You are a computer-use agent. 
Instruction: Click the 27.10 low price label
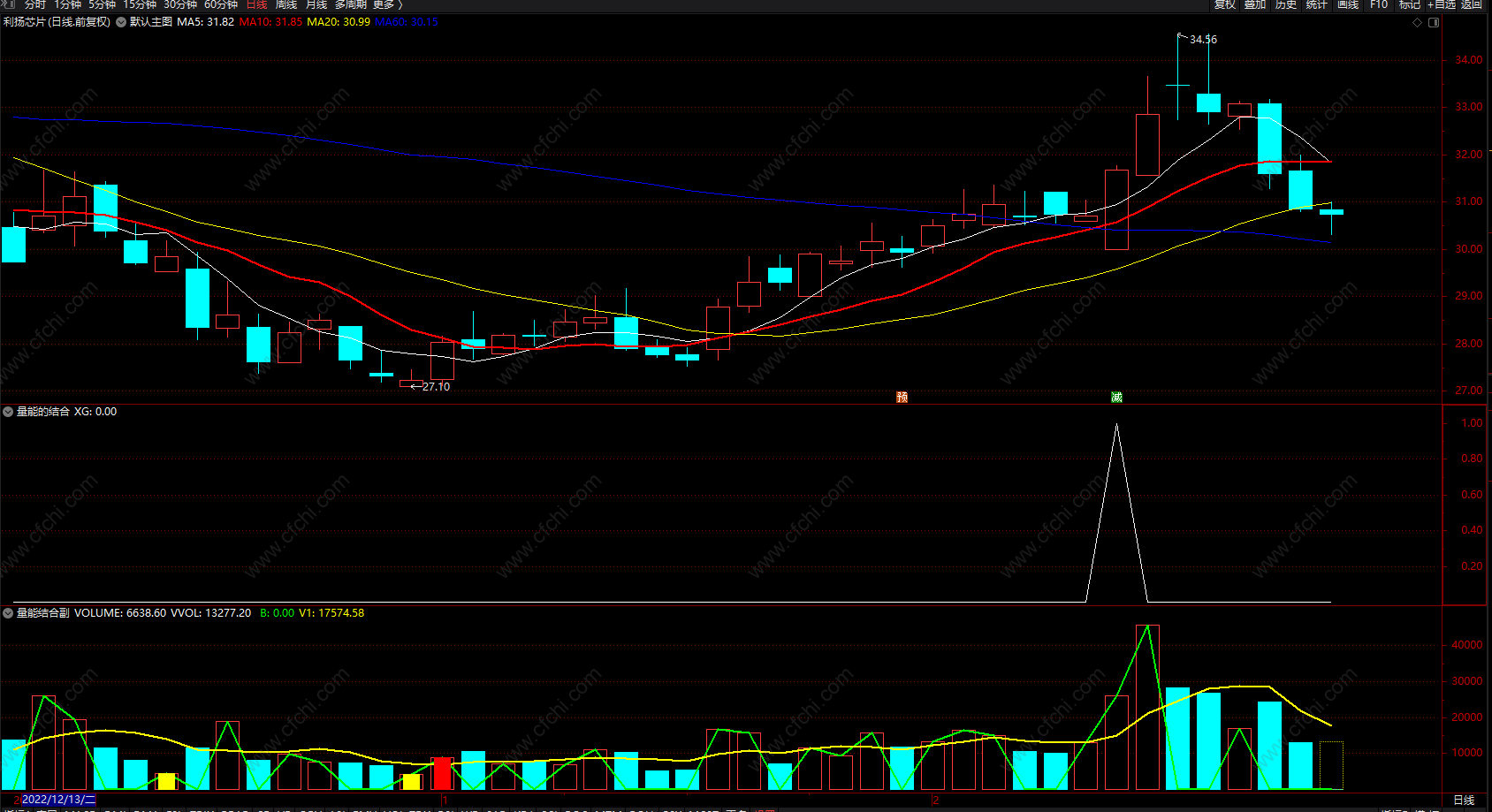click(436, 387)
